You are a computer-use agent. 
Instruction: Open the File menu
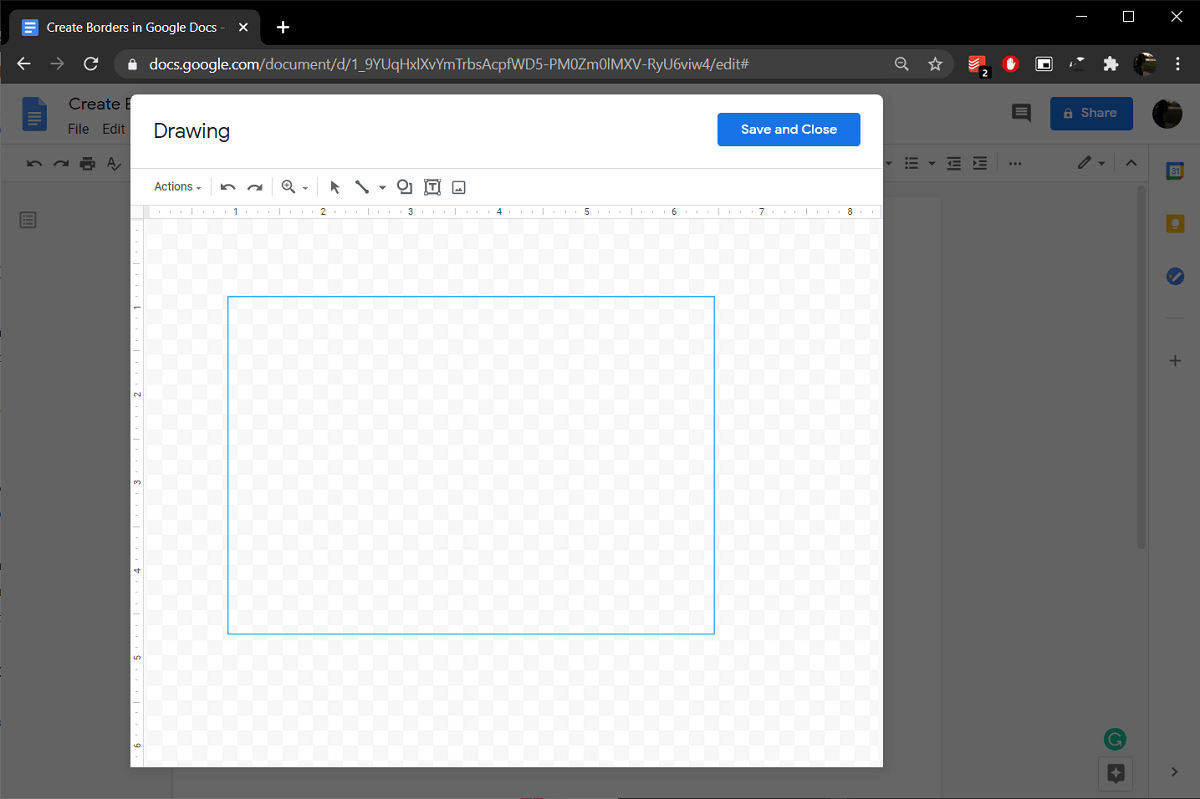tap(78, 129)
